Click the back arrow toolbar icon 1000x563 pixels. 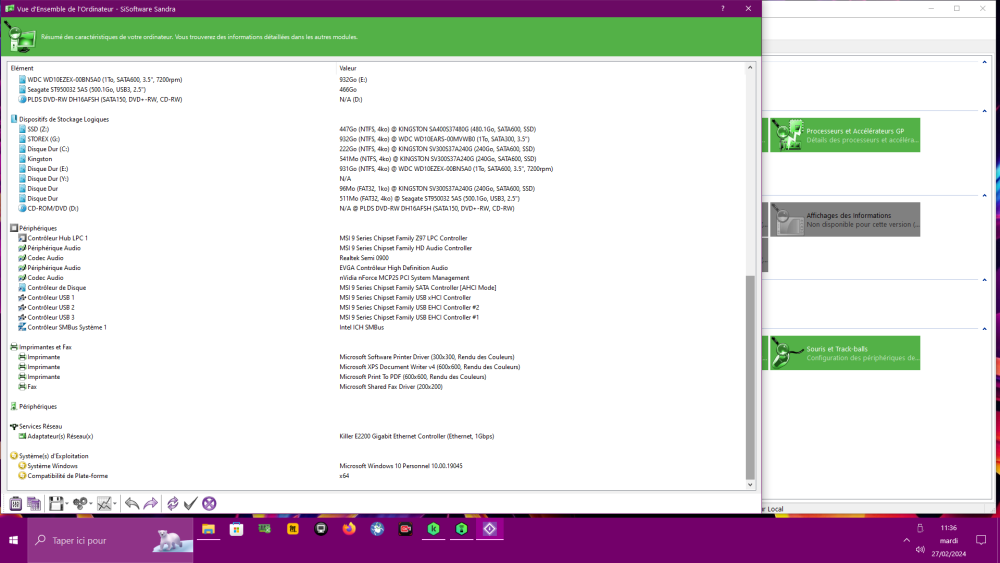click(x=132, y=504)
